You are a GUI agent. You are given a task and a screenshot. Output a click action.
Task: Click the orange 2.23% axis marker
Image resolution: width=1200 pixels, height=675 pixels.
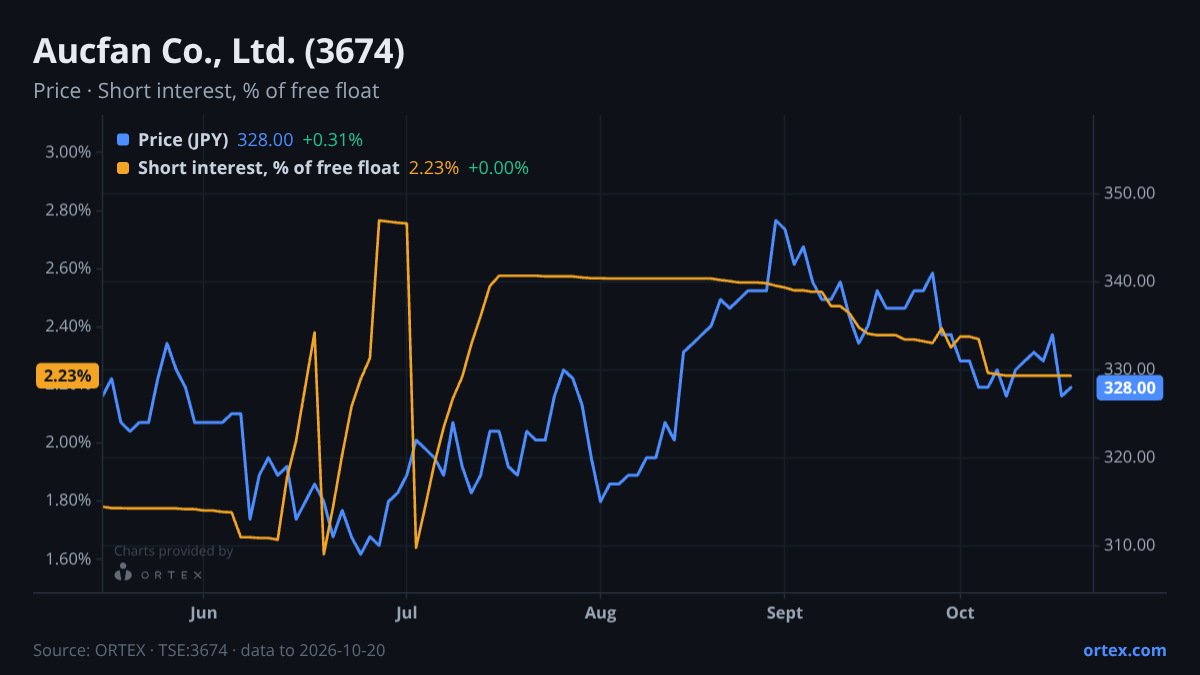68,376
